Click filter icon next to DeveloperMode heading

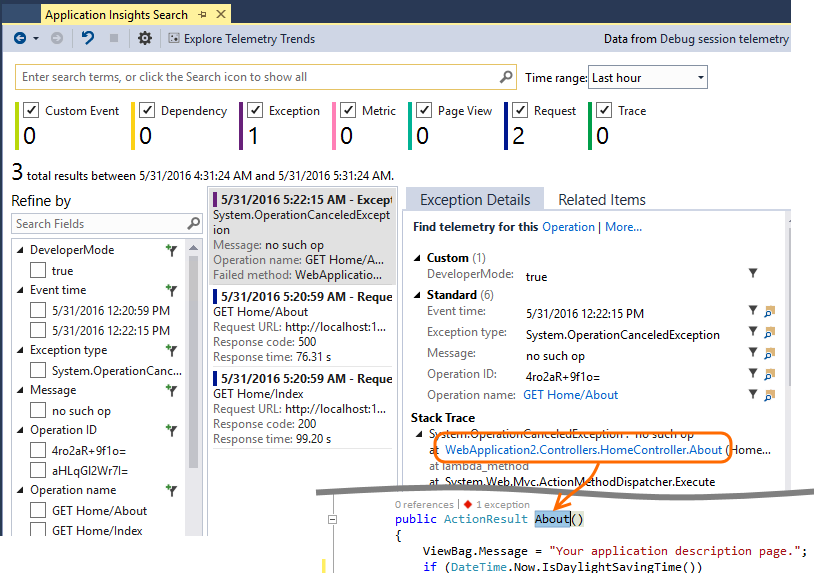[171, 250]
